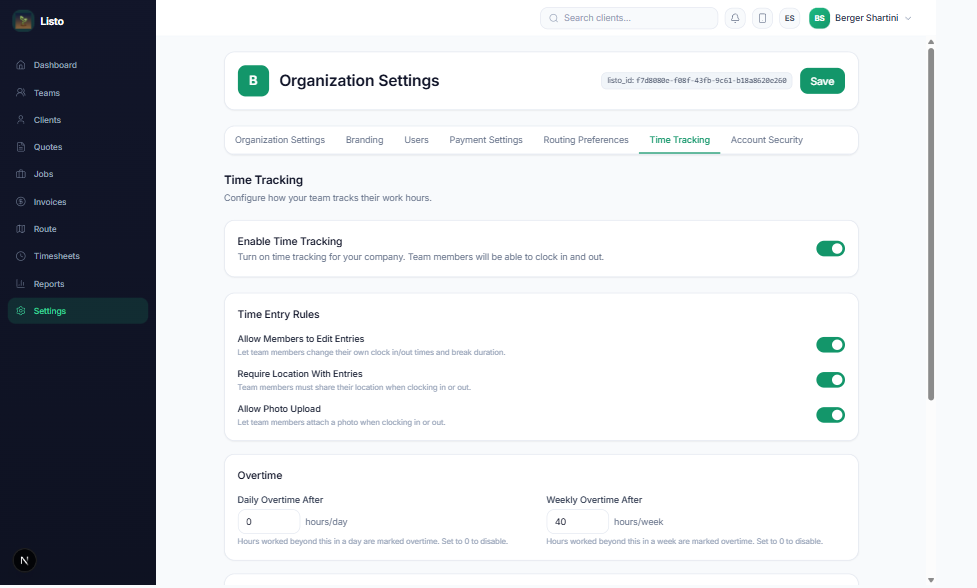Open the Route page

tap(78, 229)
